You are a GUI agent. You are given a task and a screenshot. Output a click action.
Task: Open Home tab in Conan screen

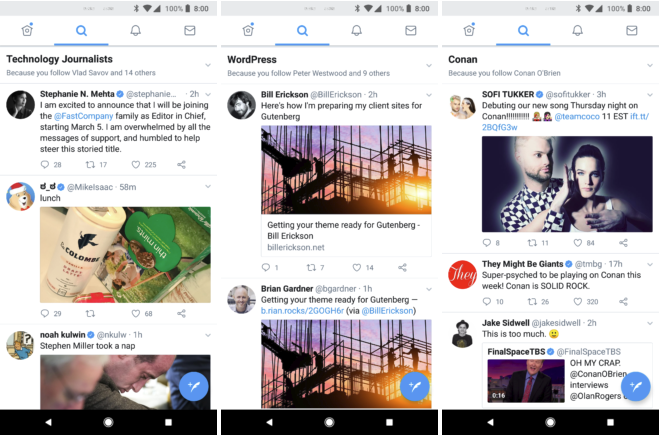pyautogui.click(x=469, y=30)
